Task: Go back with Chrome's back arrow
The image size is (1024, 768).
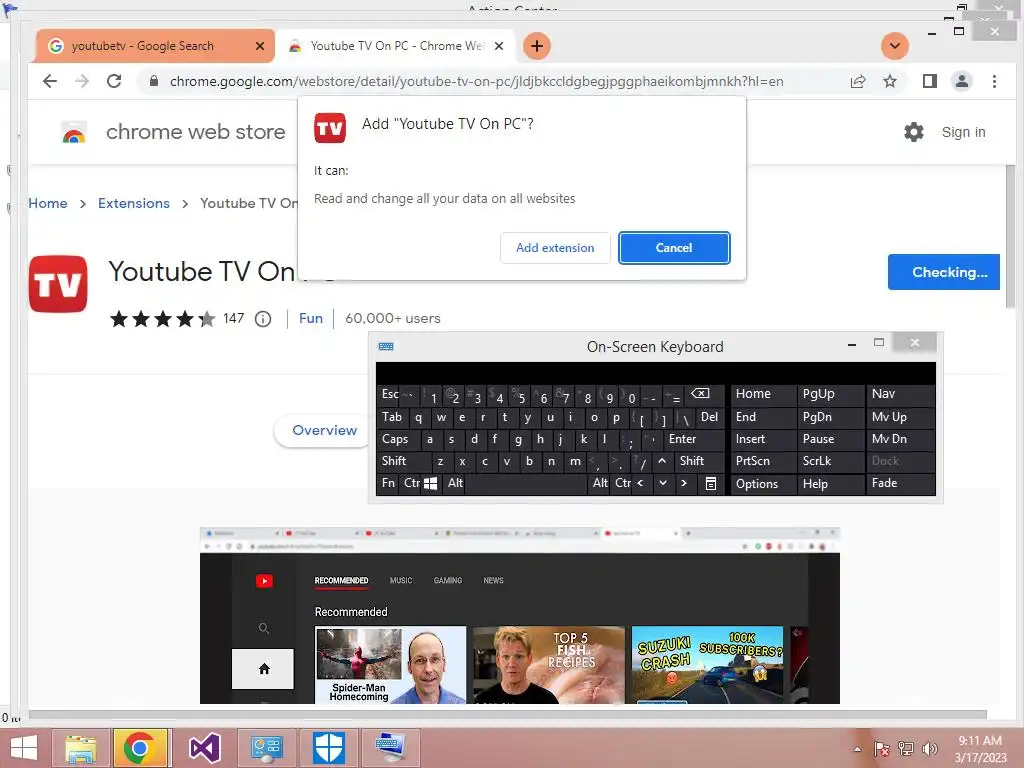Action: (x=50, y=81)
